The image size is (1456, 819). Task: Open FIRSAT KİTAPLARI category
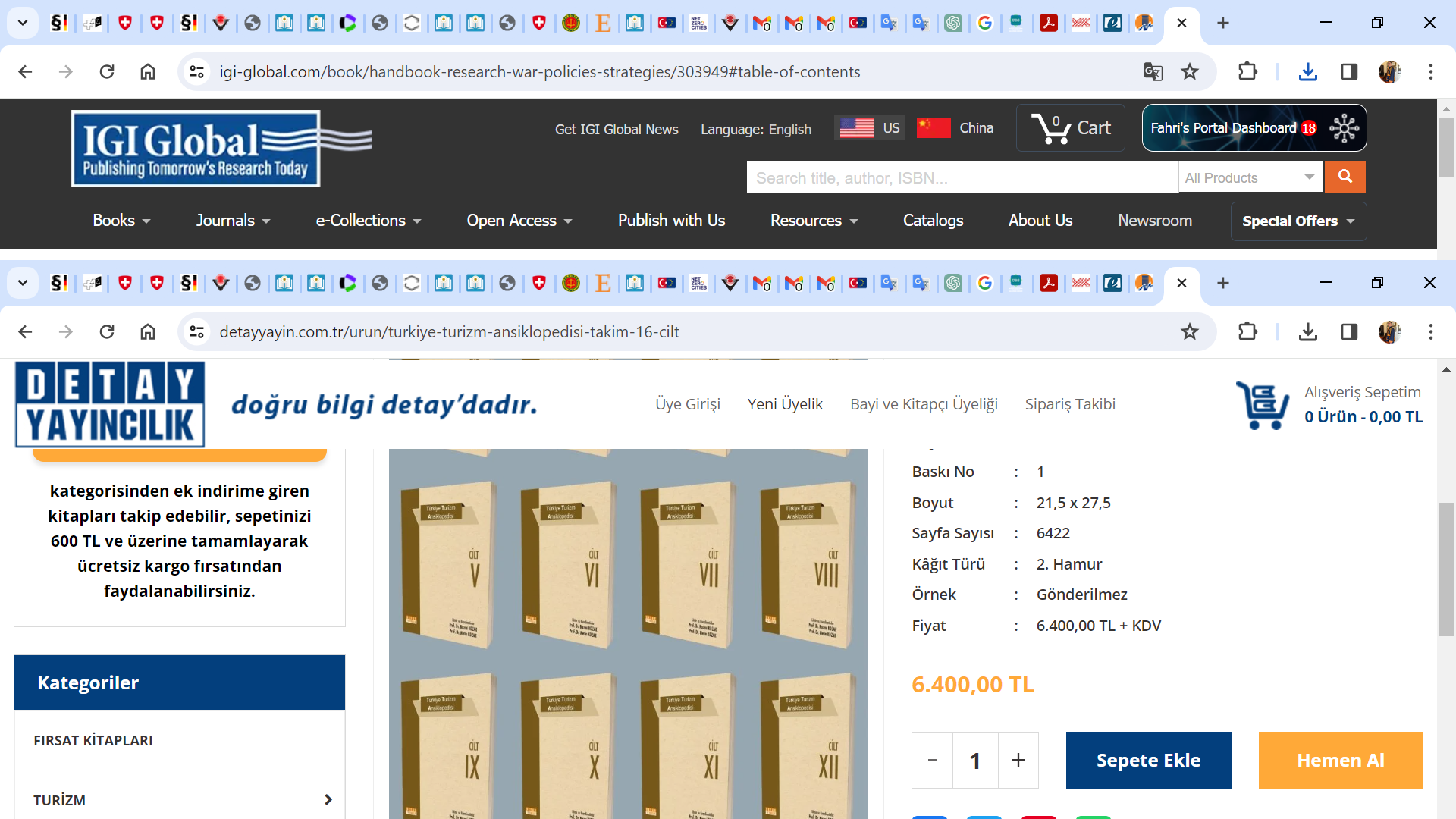click(x=93, y=740)
